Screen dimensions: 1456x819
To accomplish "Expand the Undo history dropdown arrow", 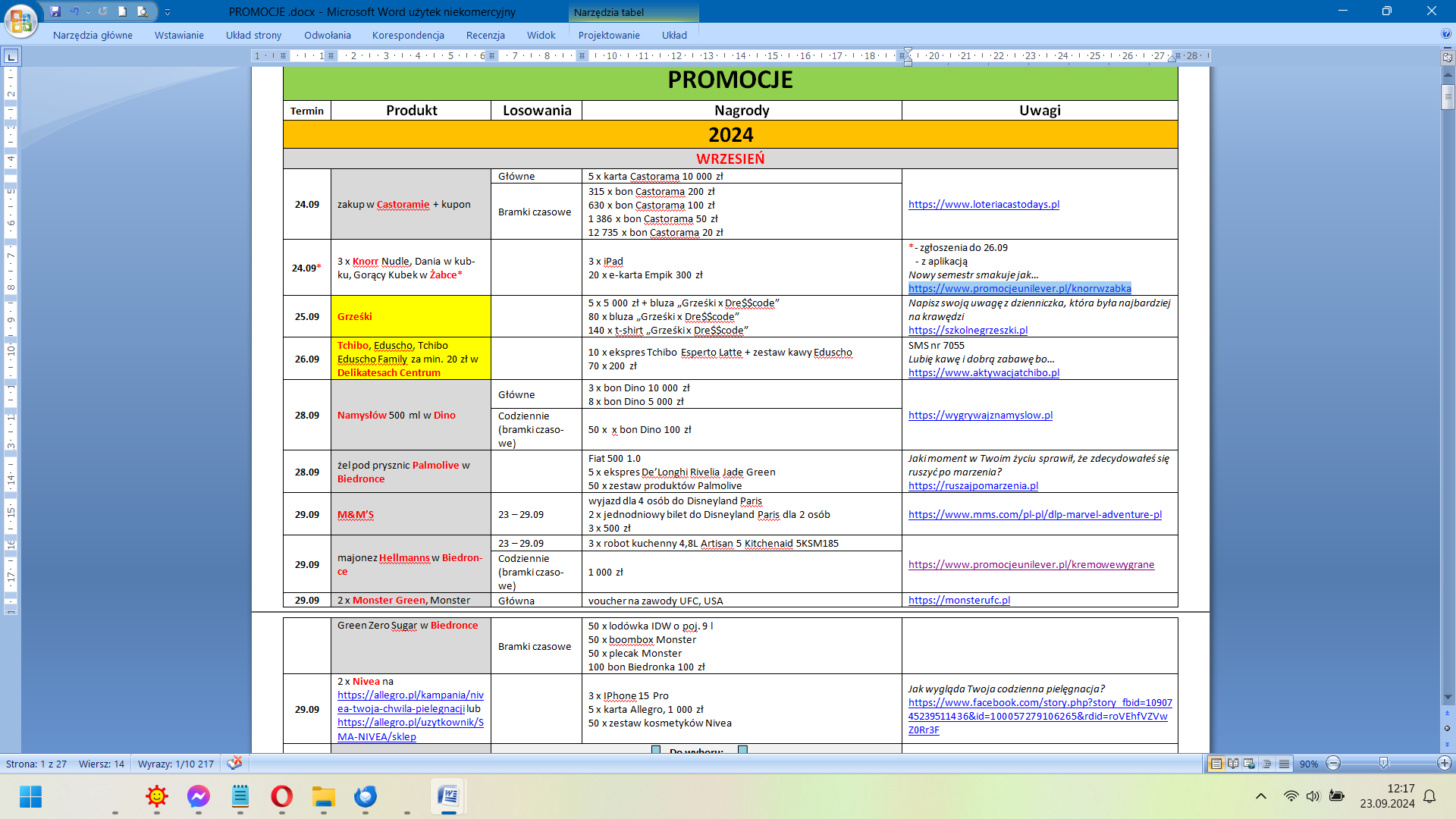I will [x=88, y=11].
